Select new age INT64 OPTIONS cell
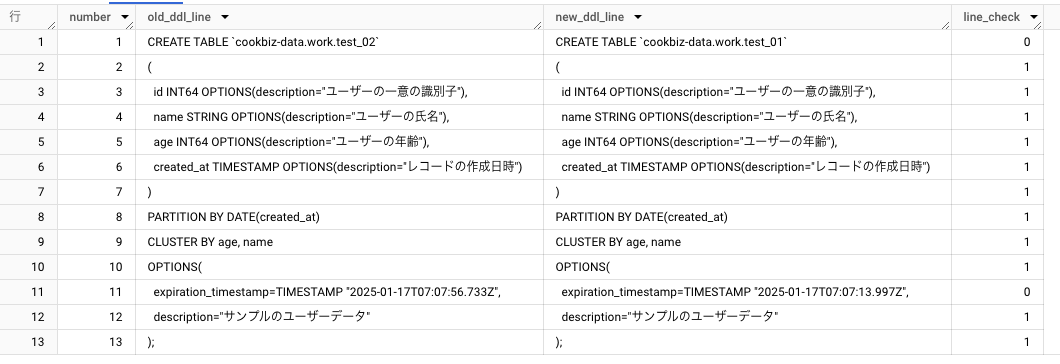The width and height of the screenshot is (1060, 364). point(748,142)
